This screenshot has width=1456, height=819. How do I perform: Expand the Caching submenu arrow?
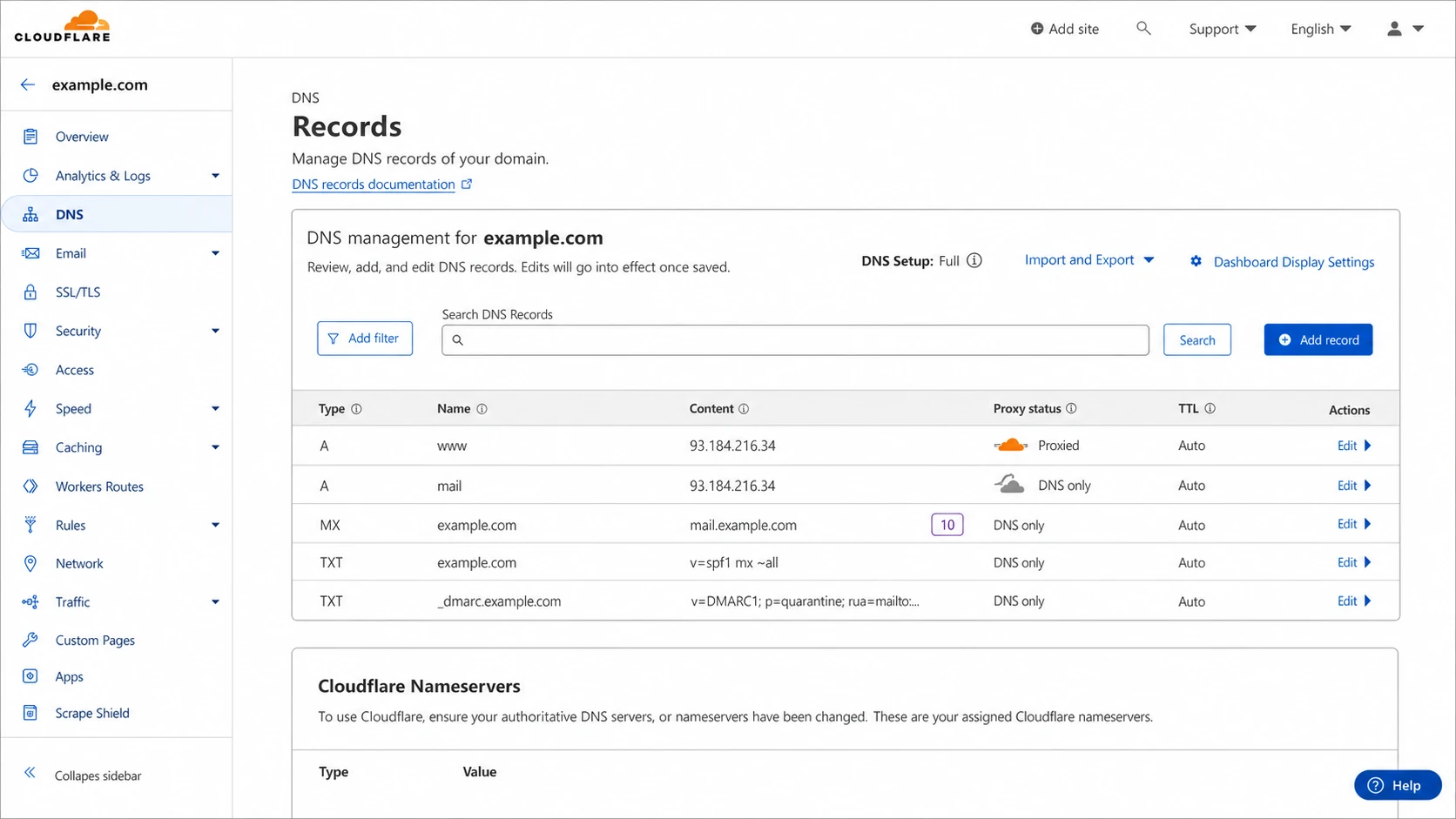click(215, 447)
